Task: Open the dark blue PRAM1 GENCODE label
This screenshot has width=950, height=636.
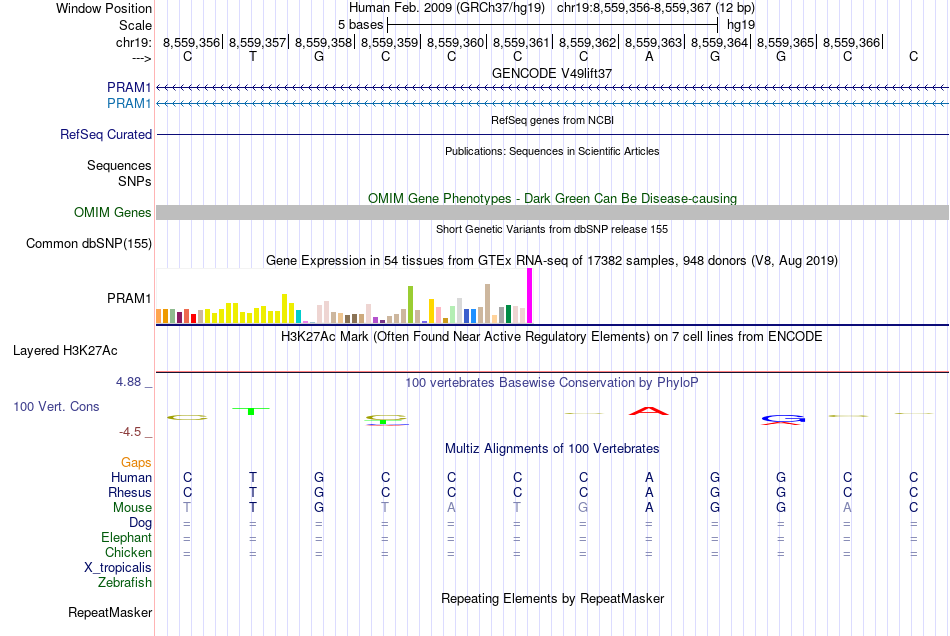Action: coord(129,87)
